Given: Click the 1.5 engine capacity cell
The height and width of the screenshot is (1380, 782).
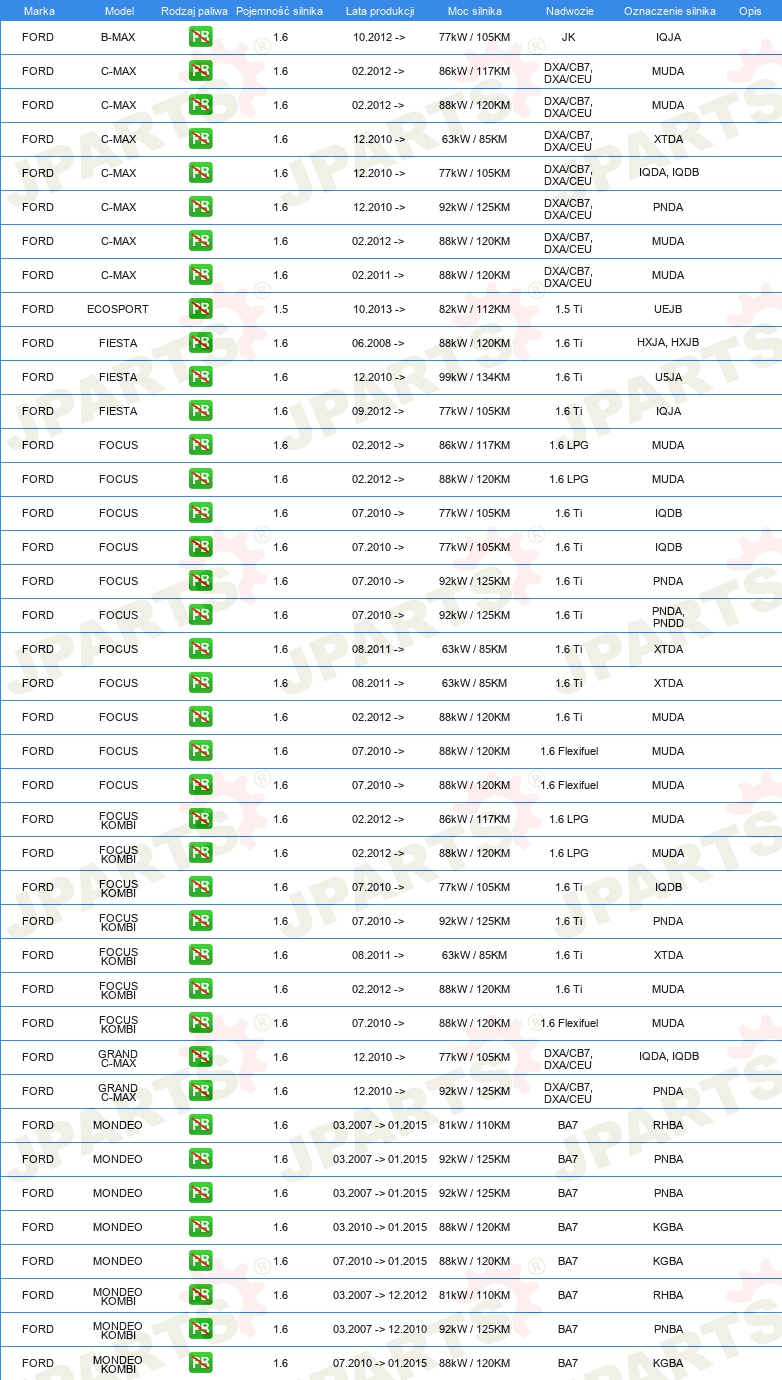Looking at the screenshot, I should point(280,309).
